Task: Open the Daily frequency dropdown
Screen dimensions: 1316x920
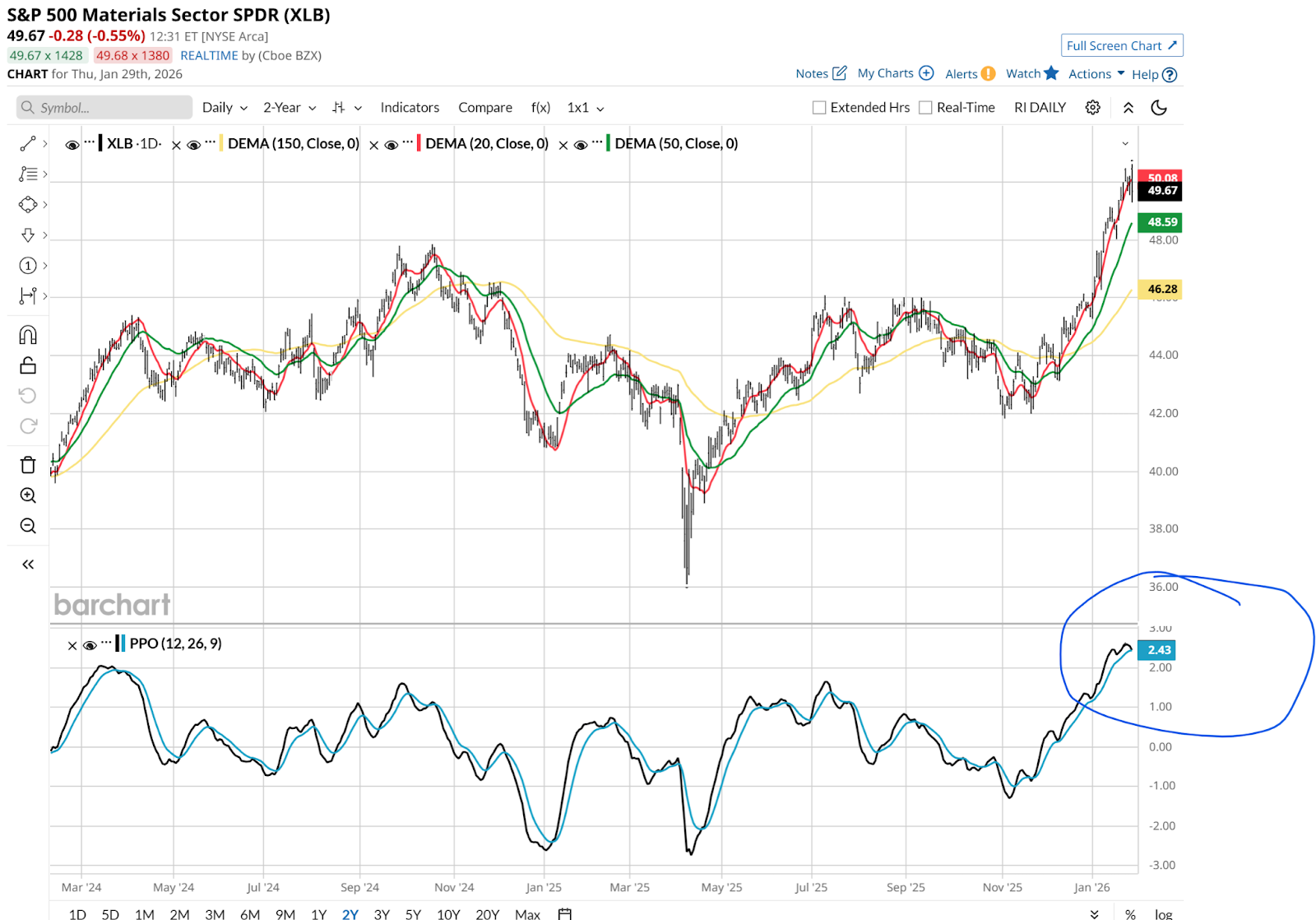Action: [x=225, y=108]
